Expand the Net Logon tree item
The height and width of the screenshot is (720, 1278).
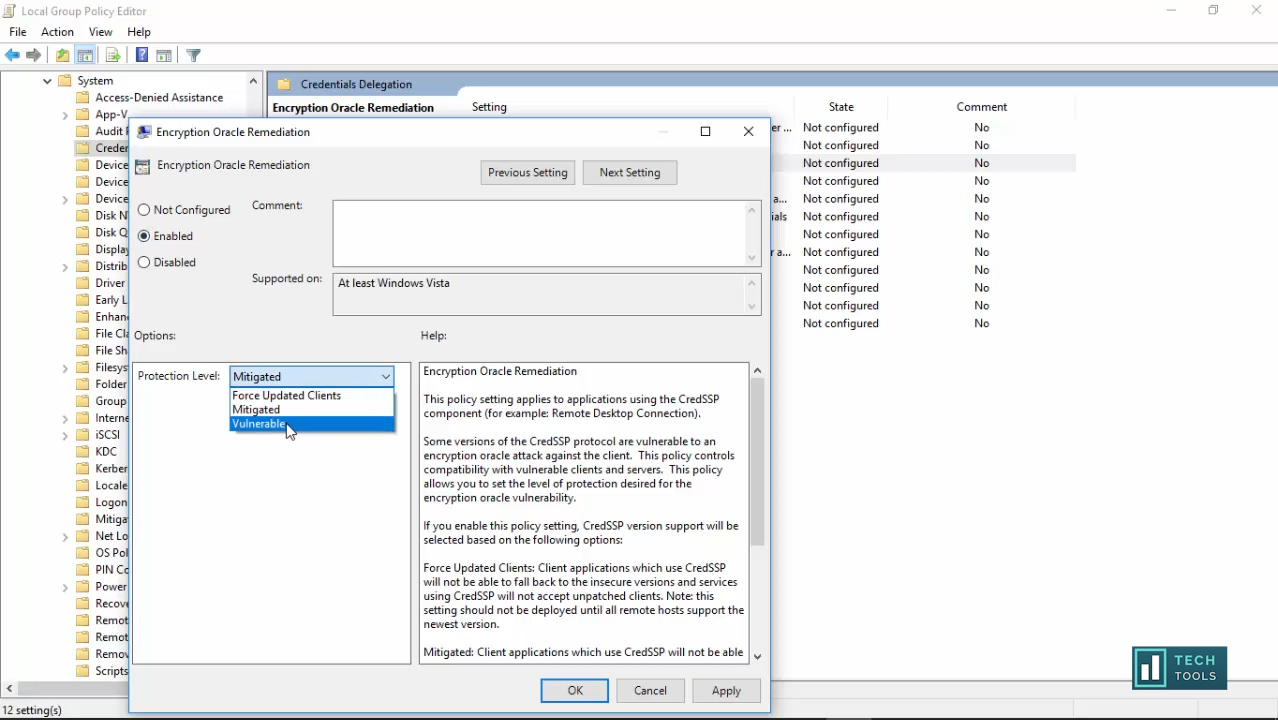point(64,536)
